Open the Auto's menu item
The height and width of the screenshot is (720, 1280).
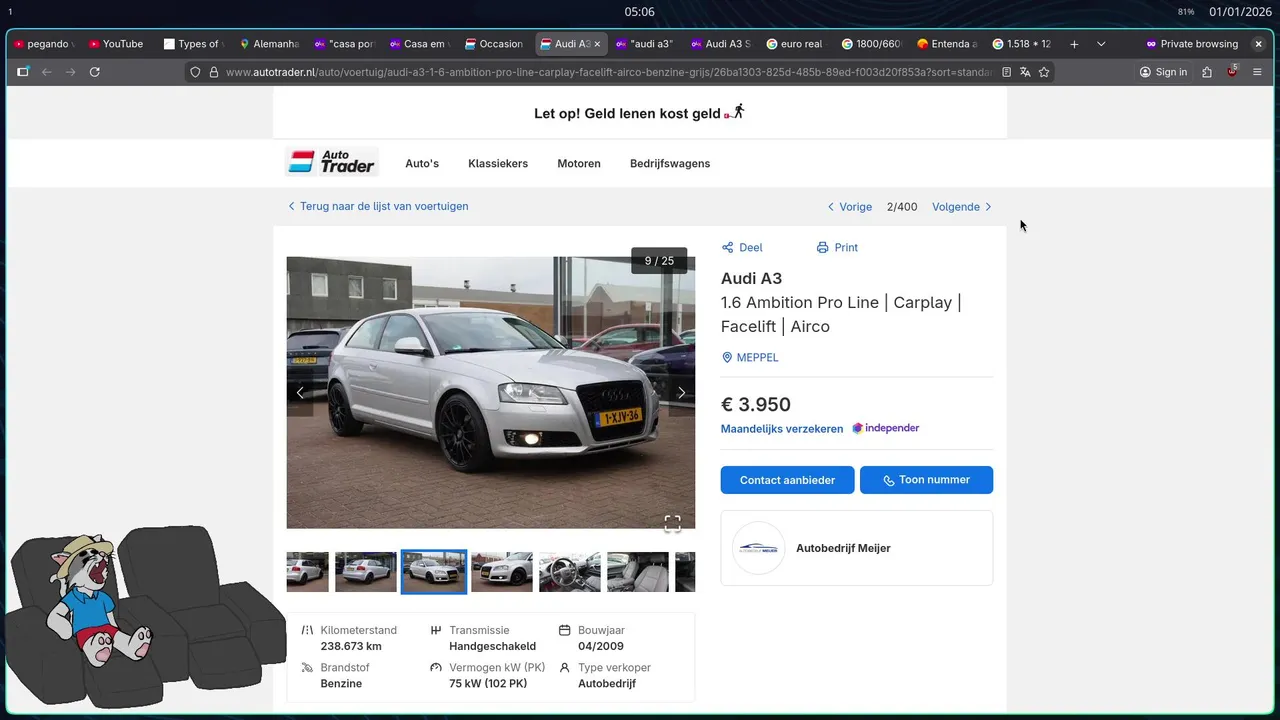[x=422, y=163]
